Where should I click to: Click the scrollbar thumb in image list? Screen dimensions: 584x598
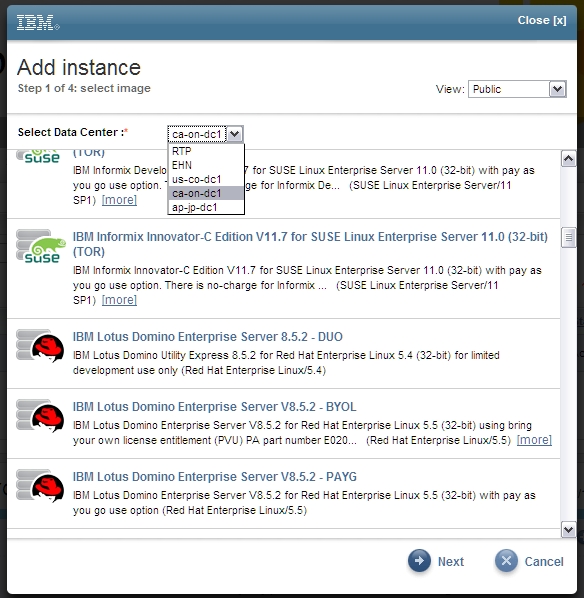point(568,237)
